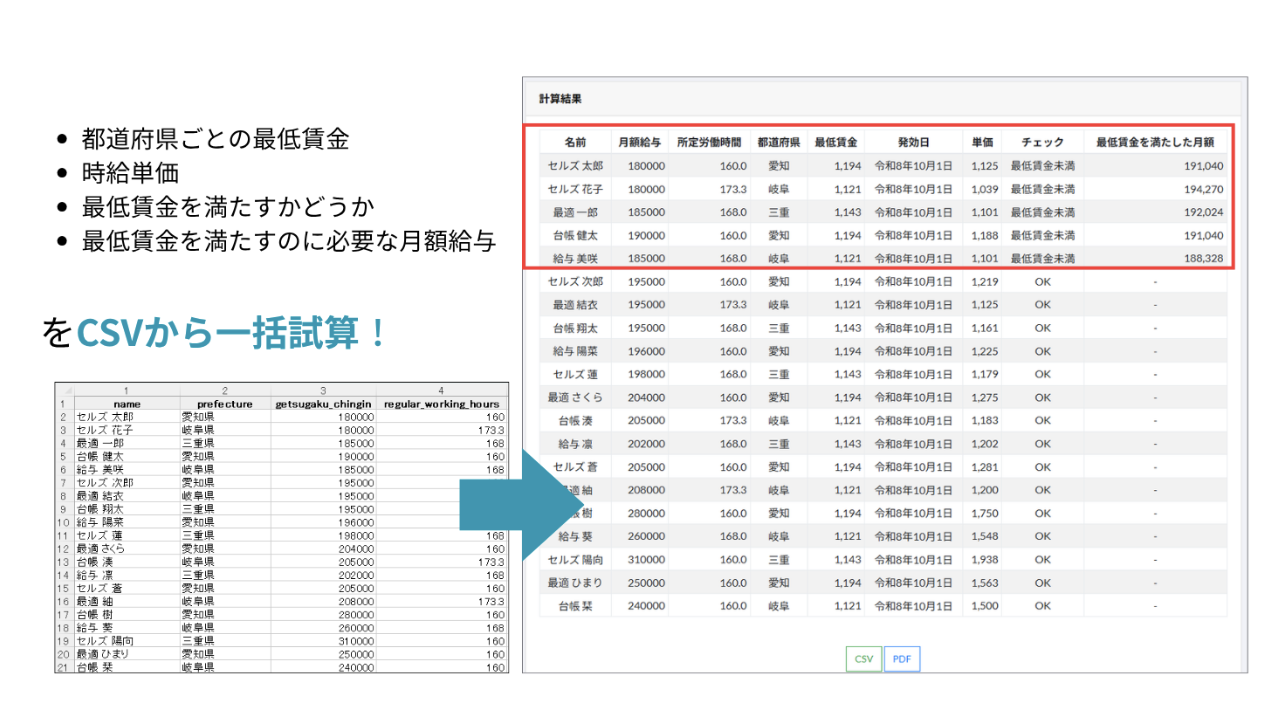Viewport: 1272px width, 710px height.
Task: Click '最適 さくら' name in results table
Action: click(575, 397)
